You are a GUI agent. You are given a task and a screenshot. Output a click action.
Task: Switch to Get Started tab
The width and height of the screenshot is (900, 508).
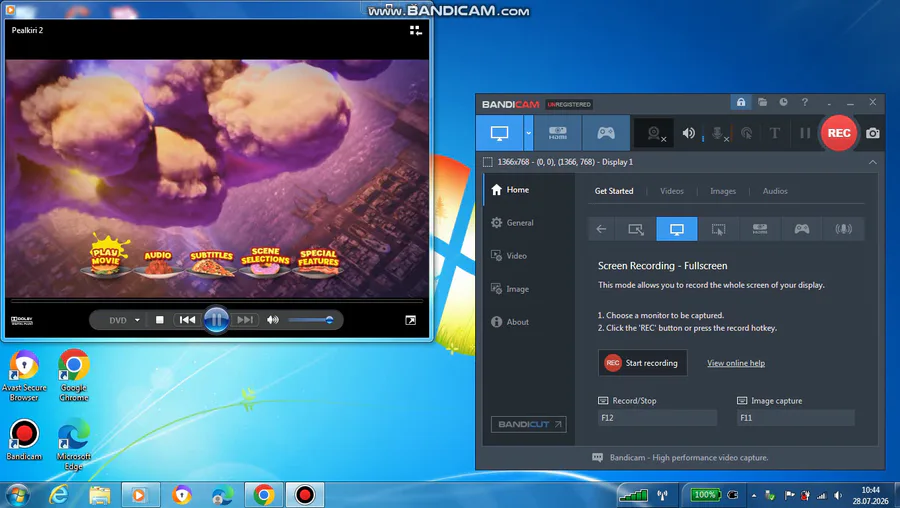click(614, 191)
